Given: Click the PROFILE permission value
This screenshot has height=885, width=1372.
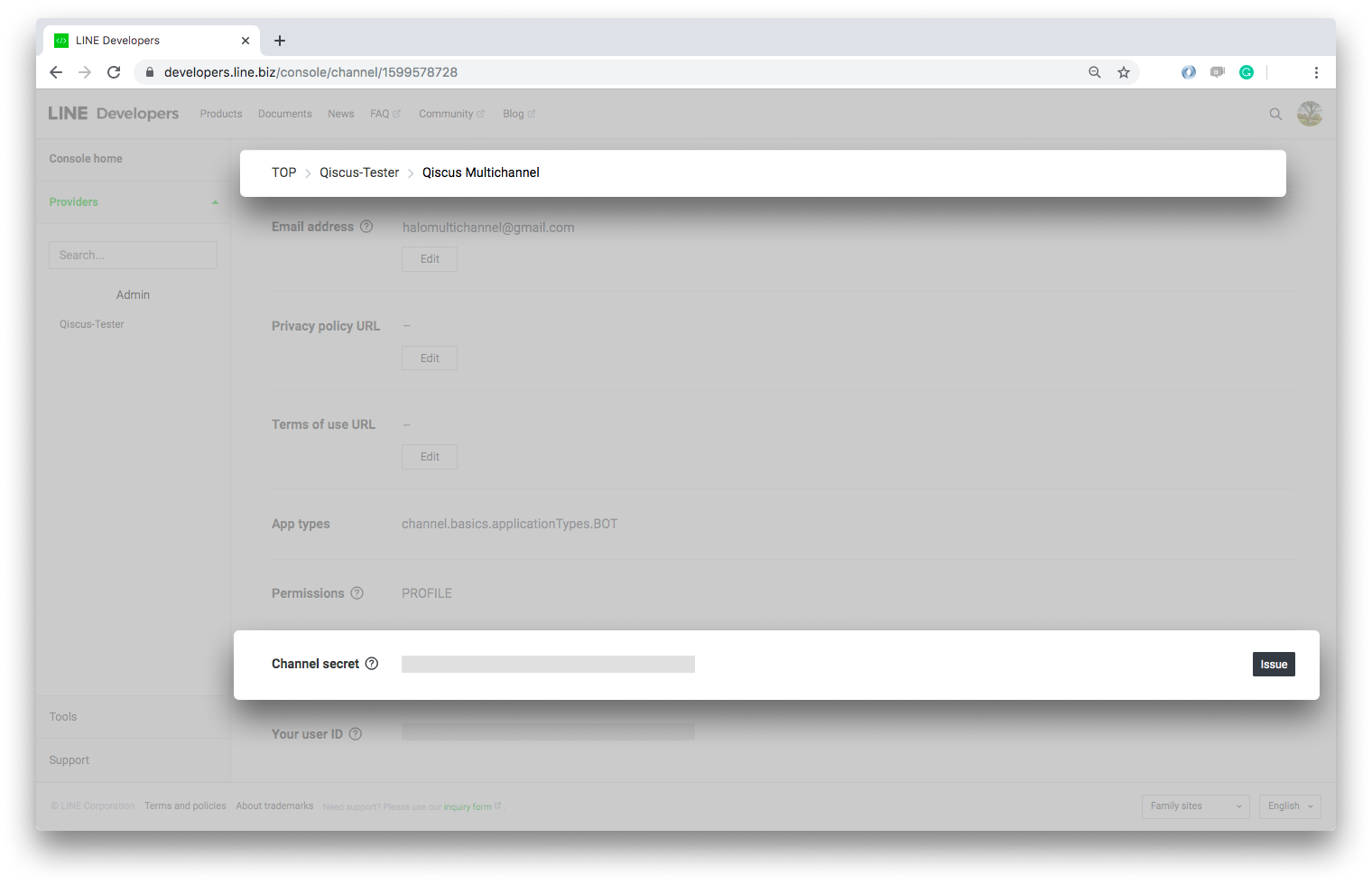Looking at the screenshot, I should pyautogui.click(x=427, y=593).
